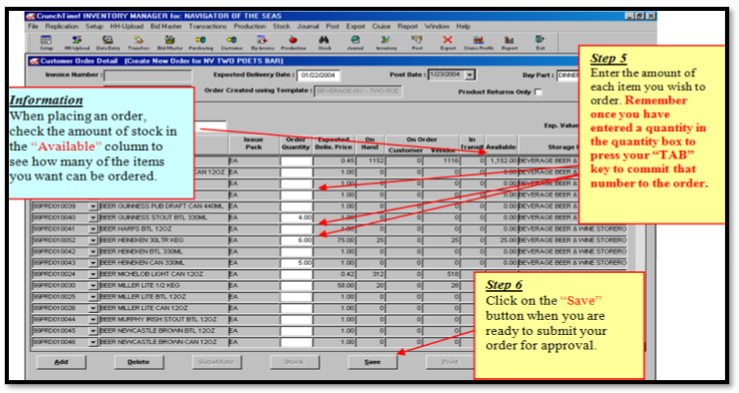Click the Production tomato icon
The image size is (739, 393).
tap(293, 42)
